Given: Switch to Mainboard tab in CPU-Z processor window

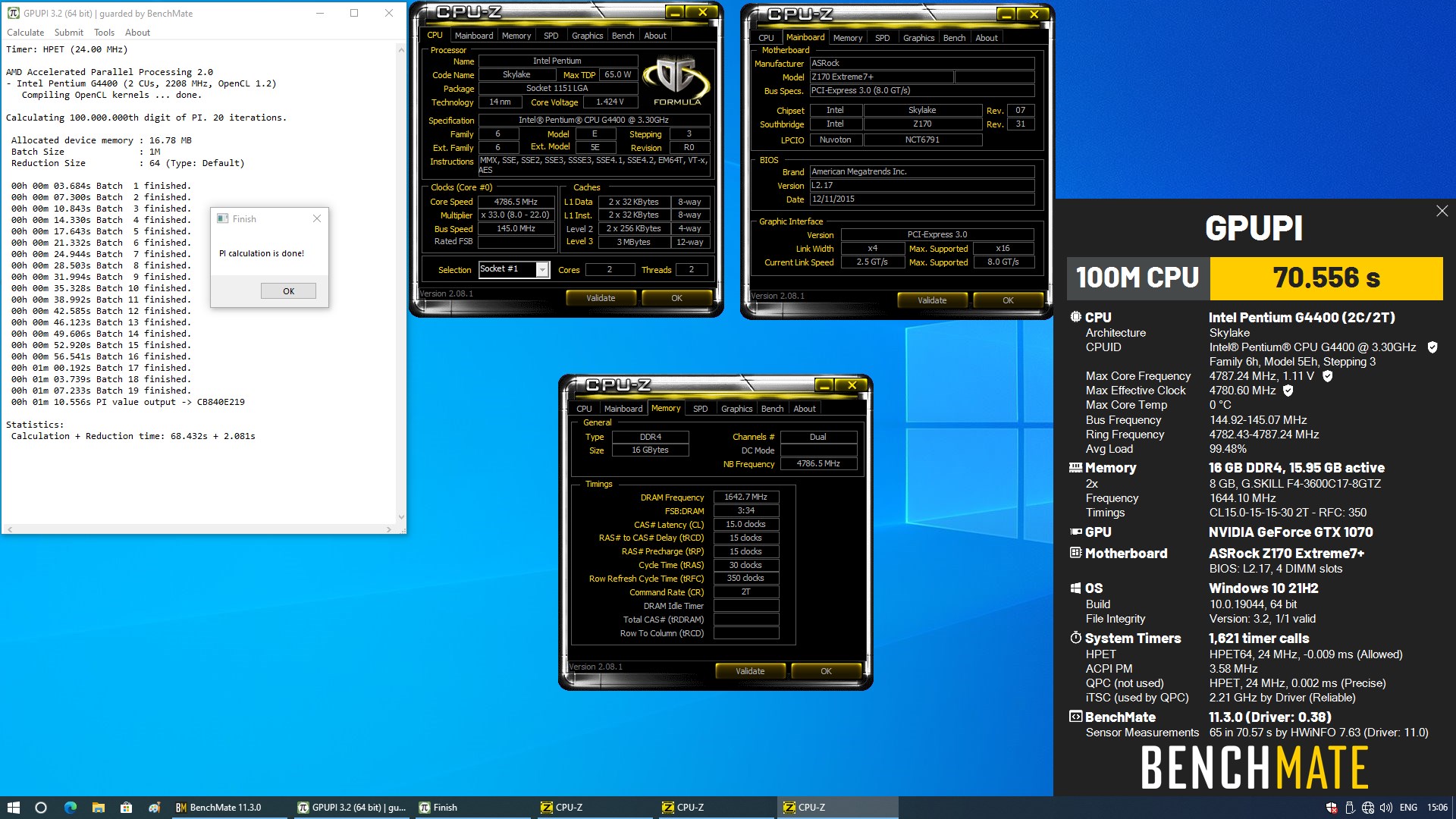Looking at the screenshot, I should click(x=473, y=36).
